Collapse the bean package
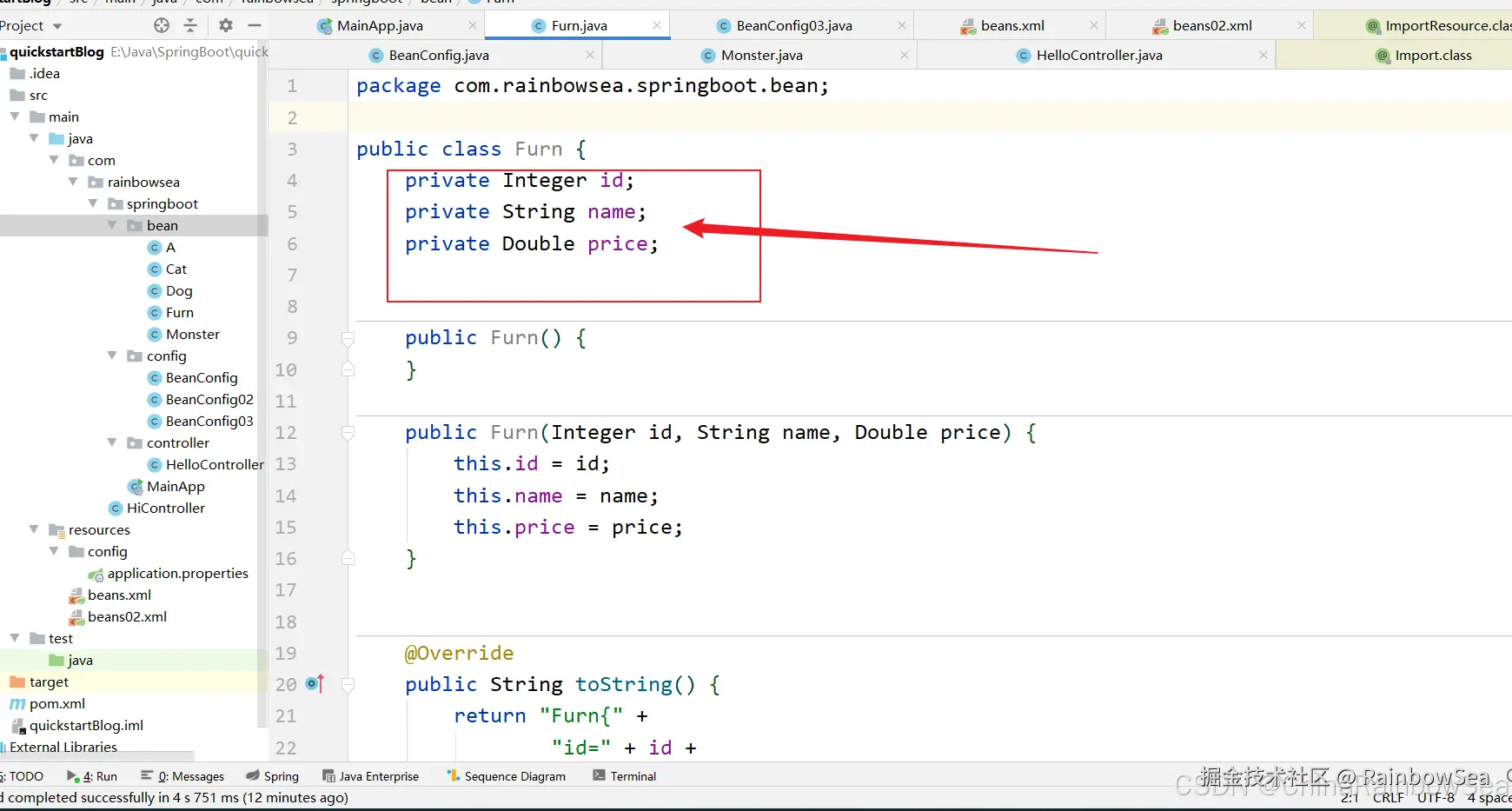 point(113,225)
